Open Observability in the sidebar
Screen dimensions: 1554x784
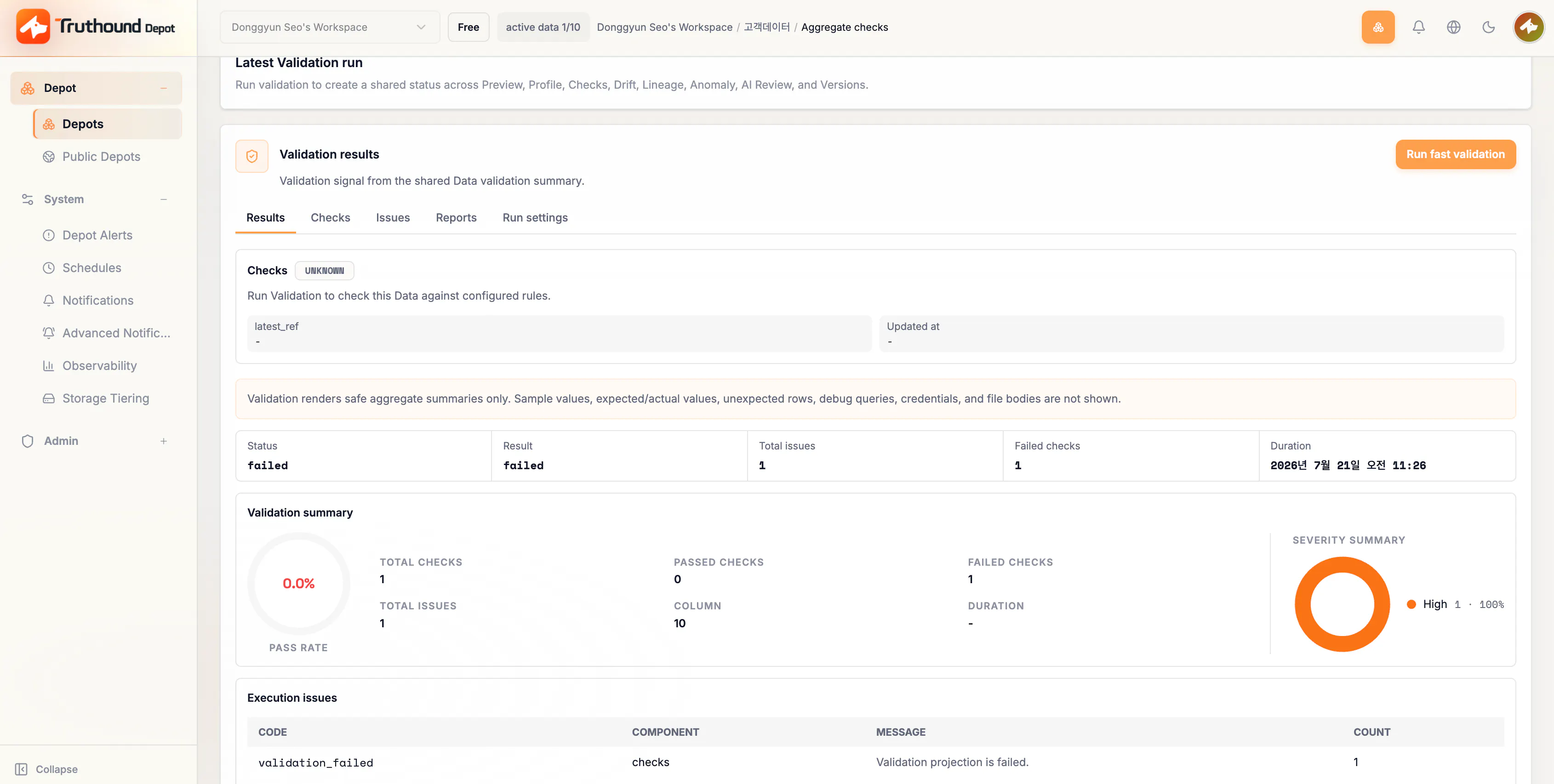click(108, 365)
